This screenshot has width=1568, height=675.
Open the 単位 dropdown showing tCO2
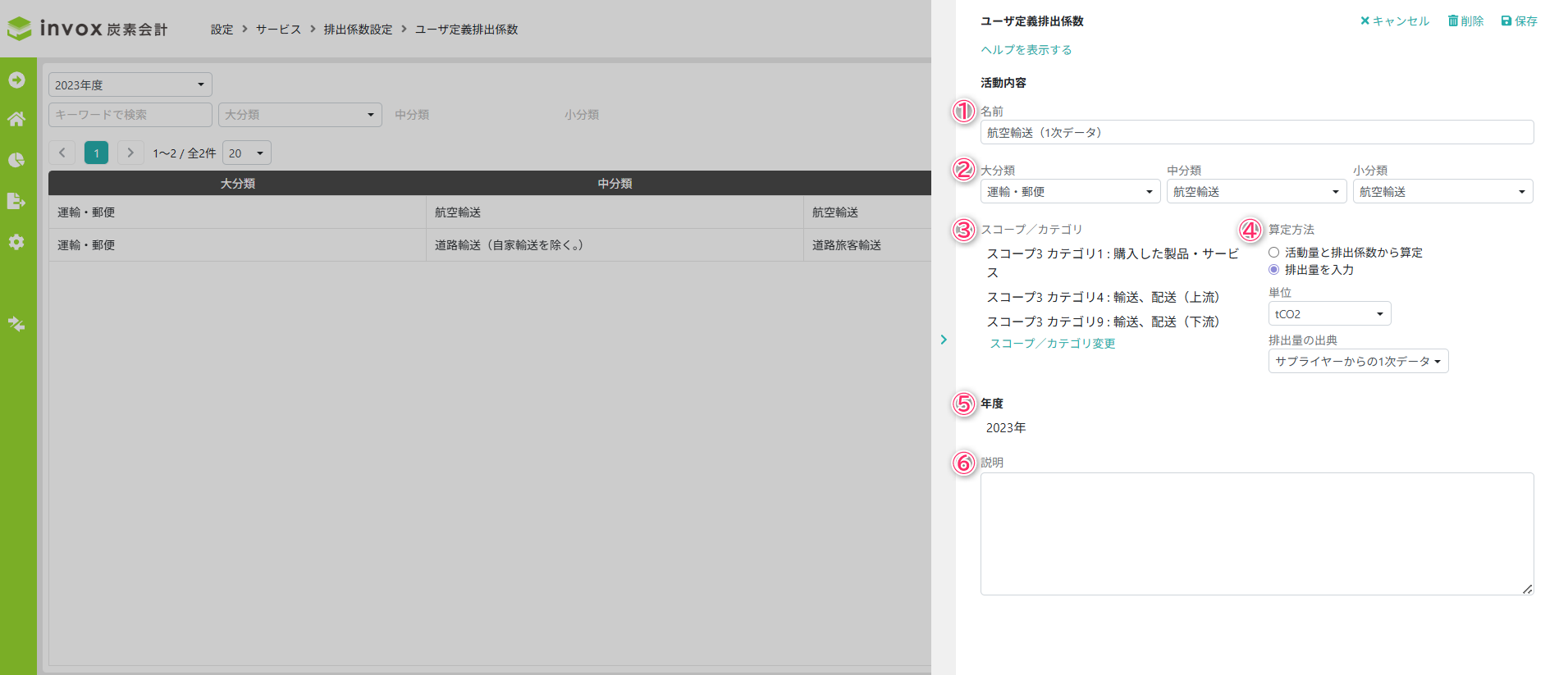point(1329,313)
